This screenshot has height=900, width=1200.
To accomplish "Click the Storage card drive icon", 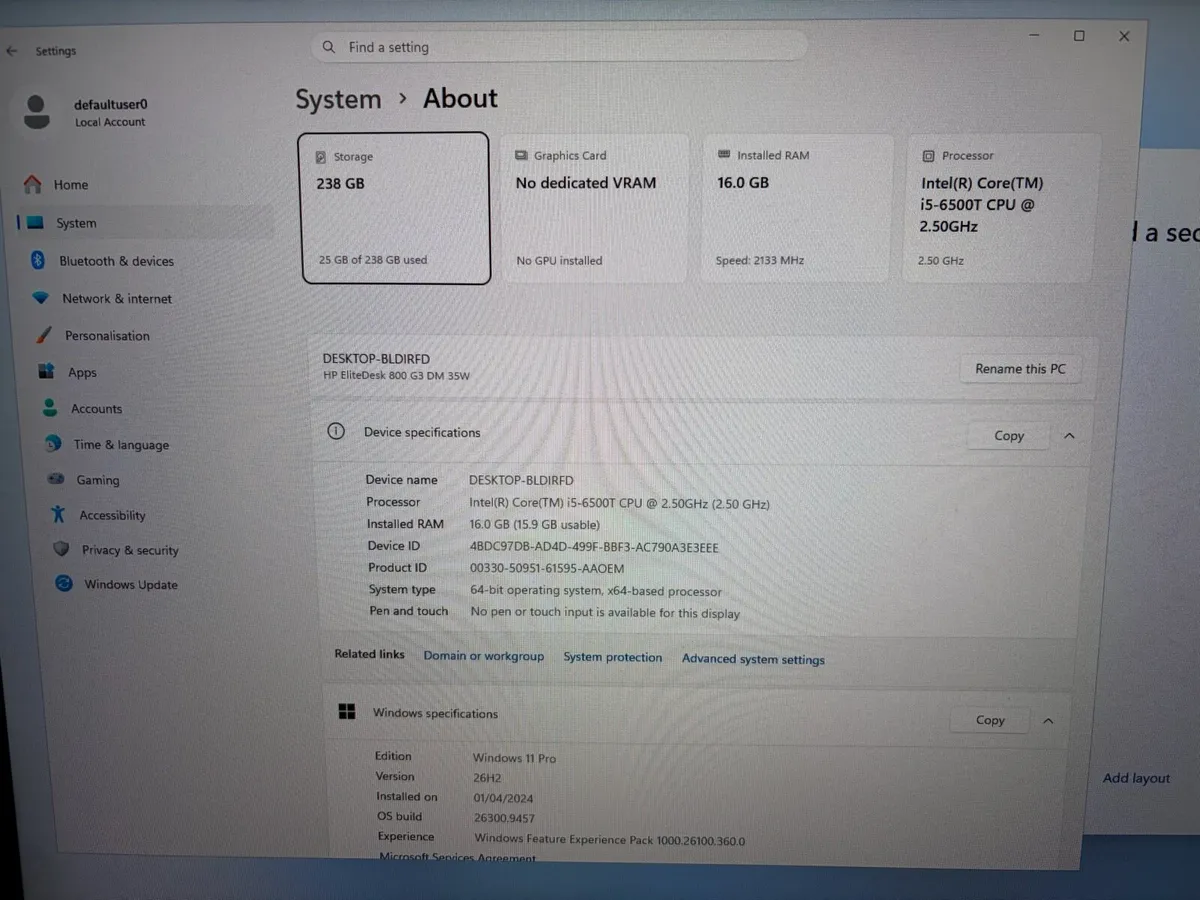I will (321, 157).
